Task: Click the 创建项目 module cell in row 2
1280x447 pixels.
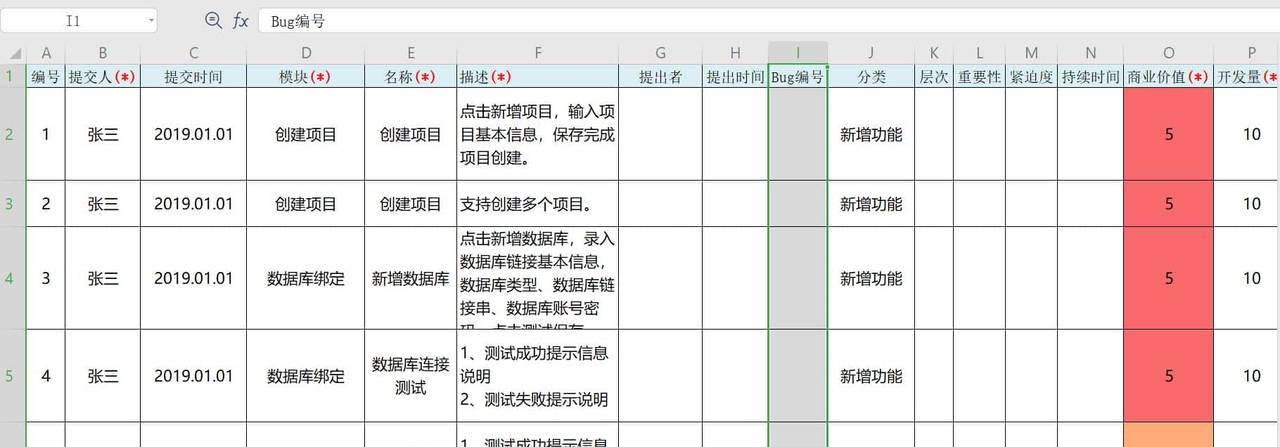Action: pos(306,134)
